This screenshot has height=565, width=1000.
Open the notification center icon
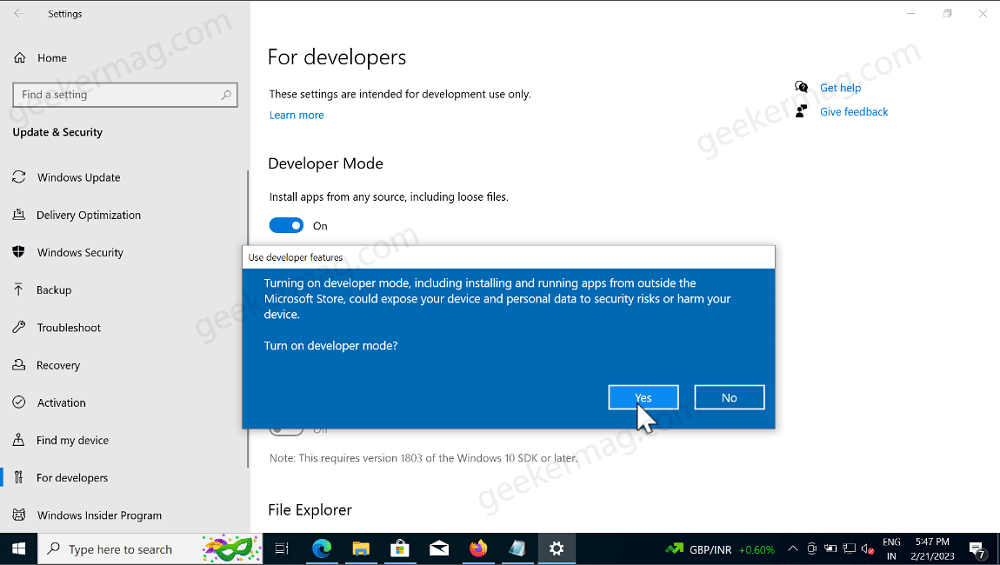tap(976, 549)
